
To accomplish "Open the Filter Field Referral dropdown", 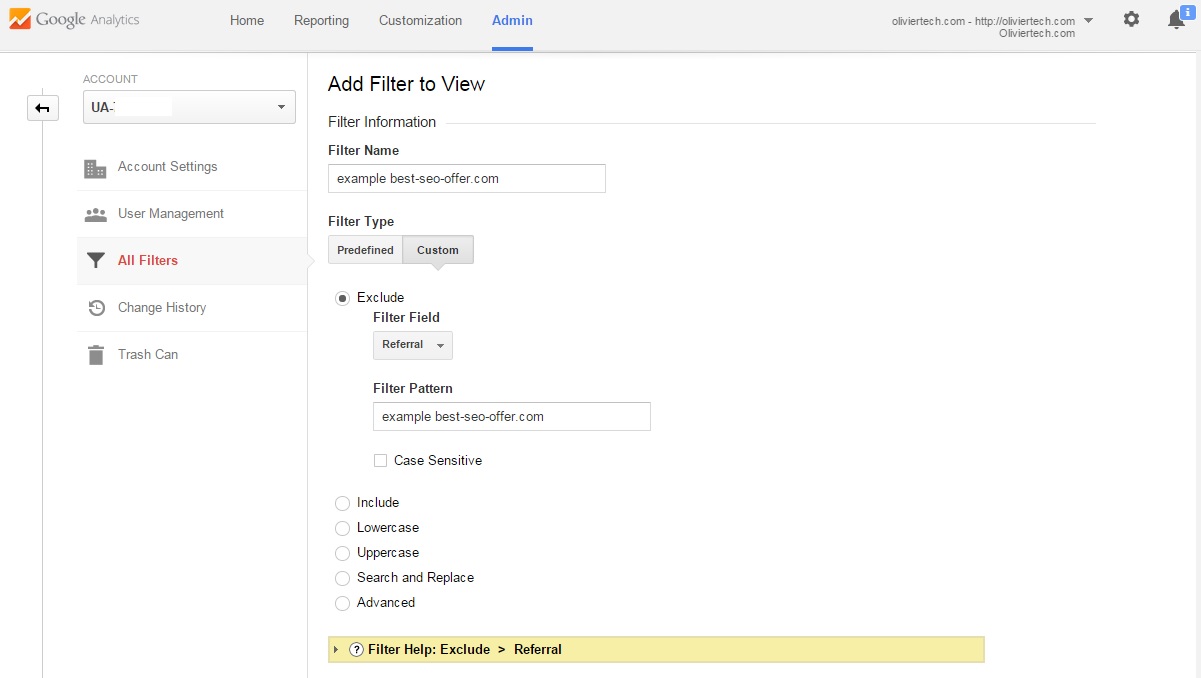I will [412, 345].
